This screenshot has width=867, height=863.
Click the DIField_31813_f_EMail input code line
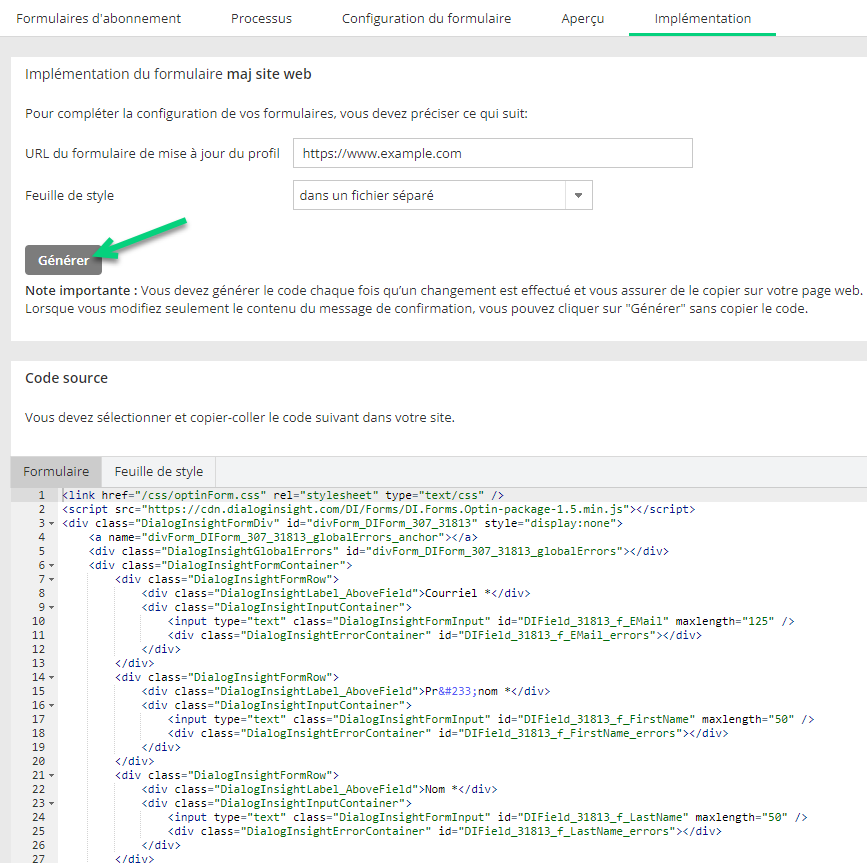click(481, 621)
